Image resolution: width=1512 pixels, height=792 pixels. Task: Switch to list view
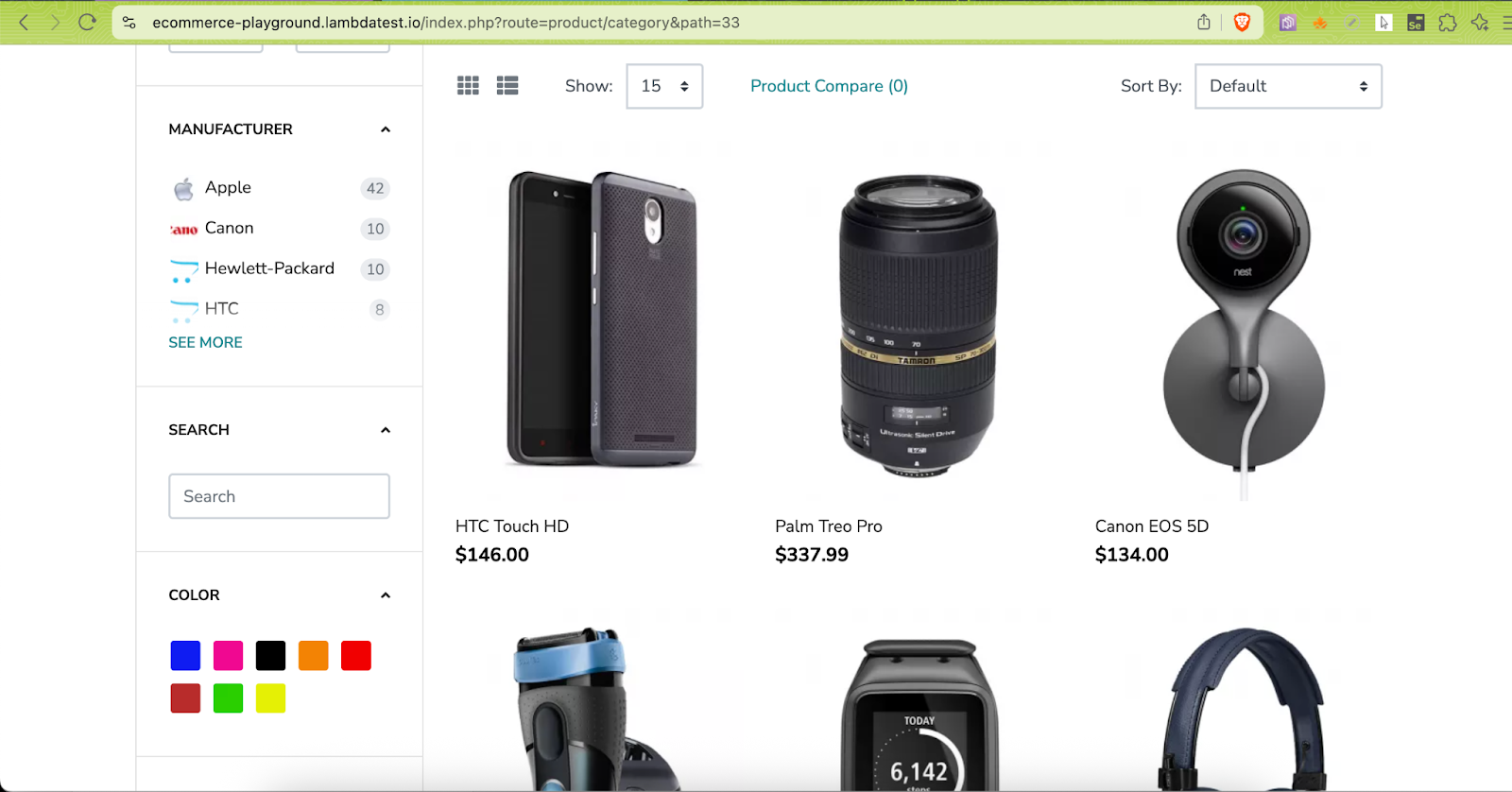[507, 86]
